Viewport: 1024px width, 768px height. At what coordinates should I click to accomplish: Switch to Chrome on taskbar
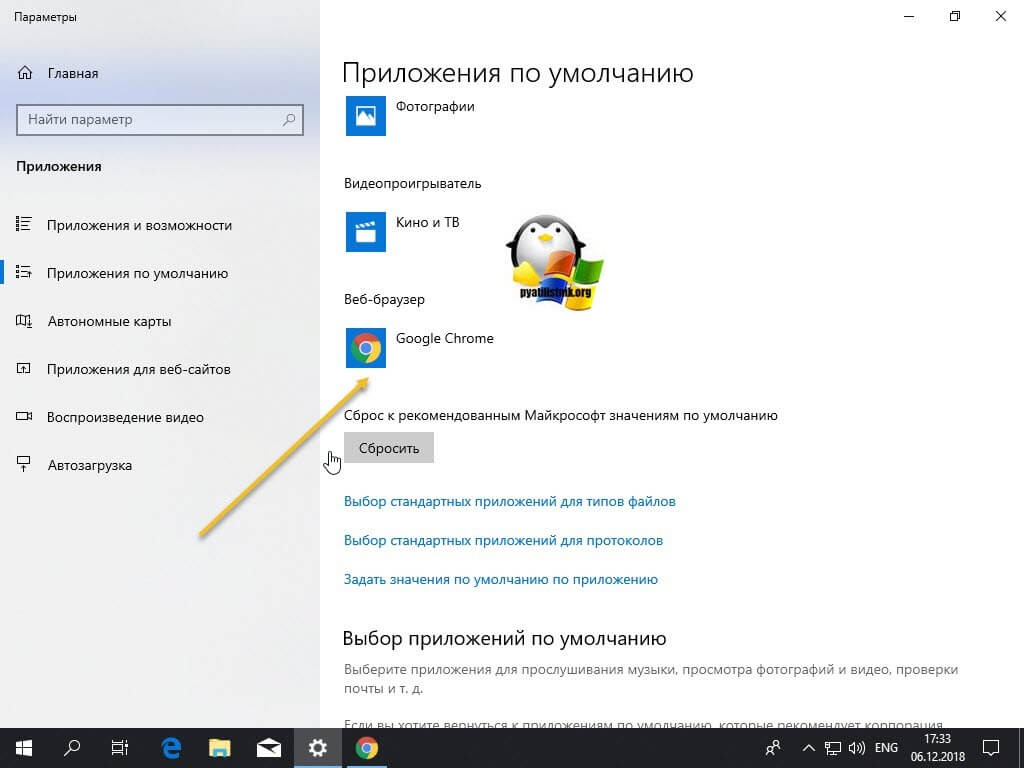coord(366,748)
